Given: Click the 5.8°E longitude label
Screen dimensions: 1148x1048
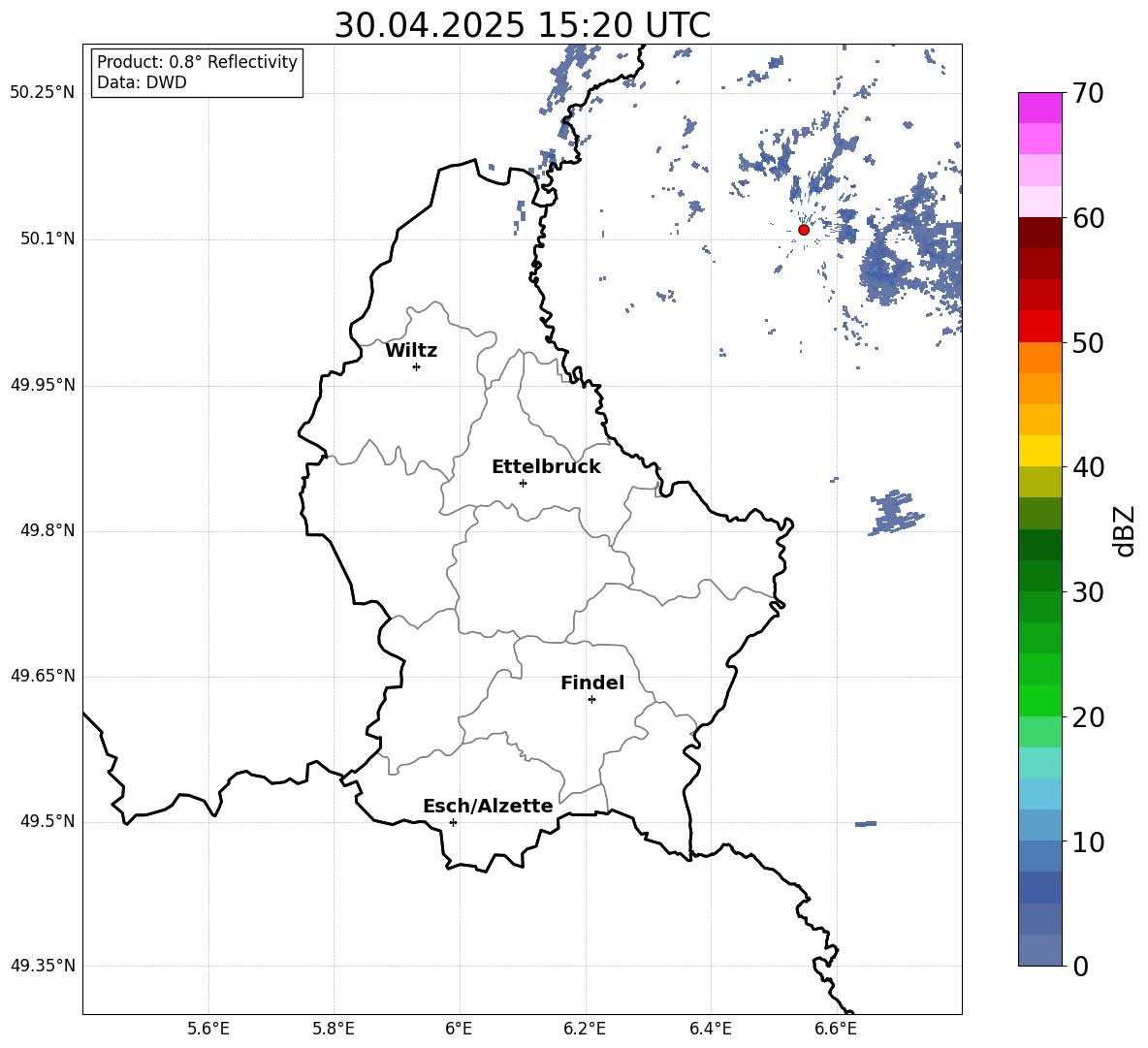Looking at the screenshot, I should [x=334, y=1029].
